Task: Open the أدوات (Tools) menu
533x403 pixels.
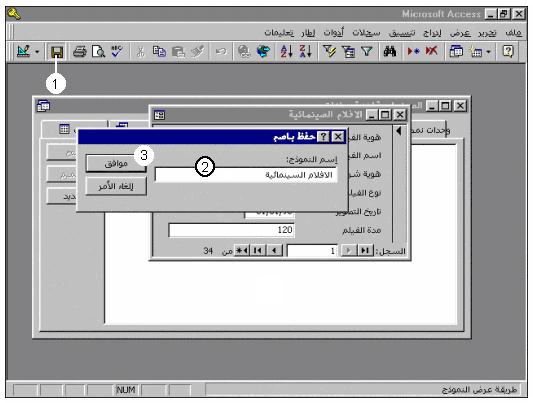Action: click(333, 33)
